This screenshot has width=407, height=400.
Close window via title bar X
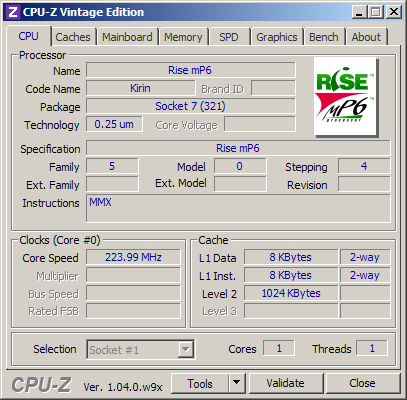pyautogui.click(x=393, y=12)
